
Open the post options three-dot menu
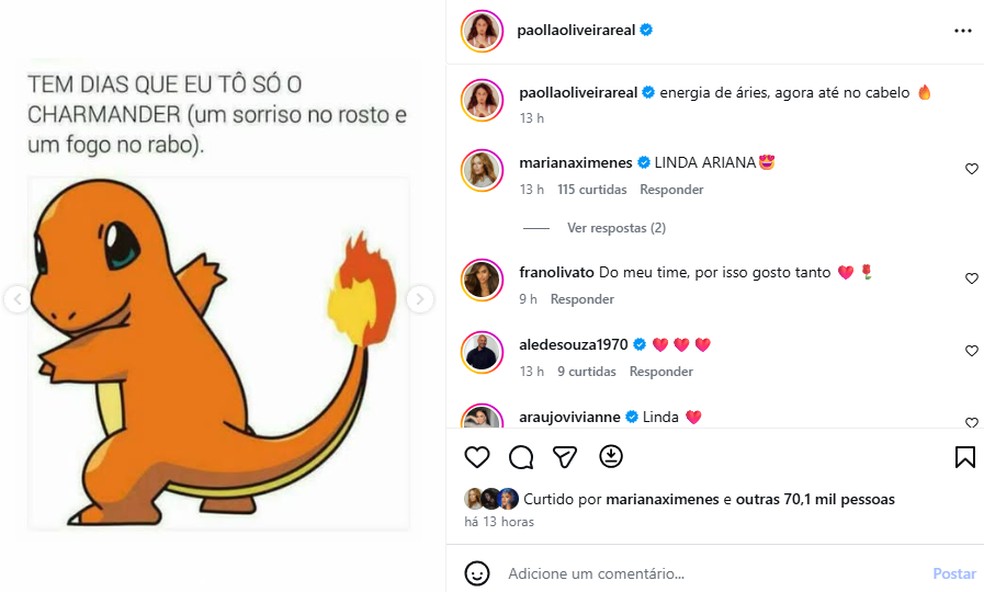pos(963,30)
